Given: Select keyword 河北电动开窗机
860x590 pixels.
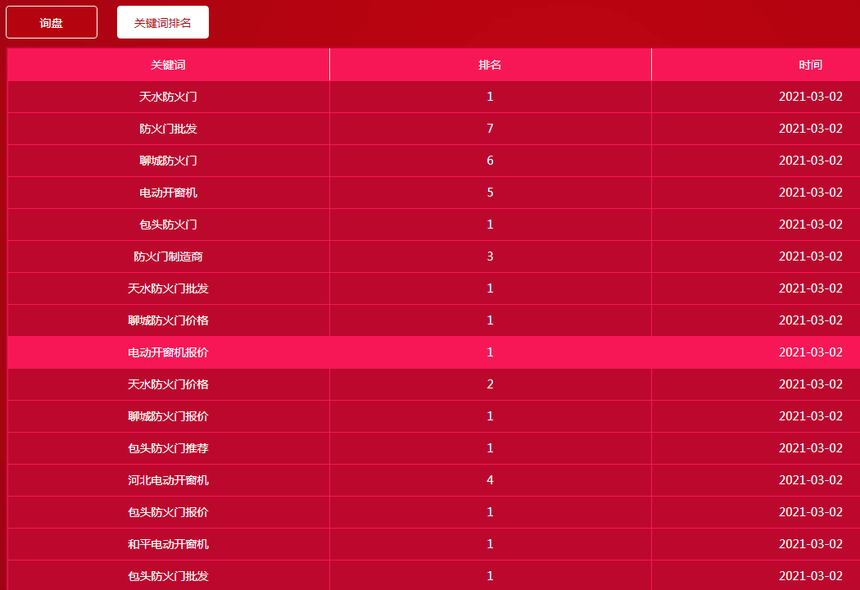Looking at the screenshot, I should coord(168,480).
